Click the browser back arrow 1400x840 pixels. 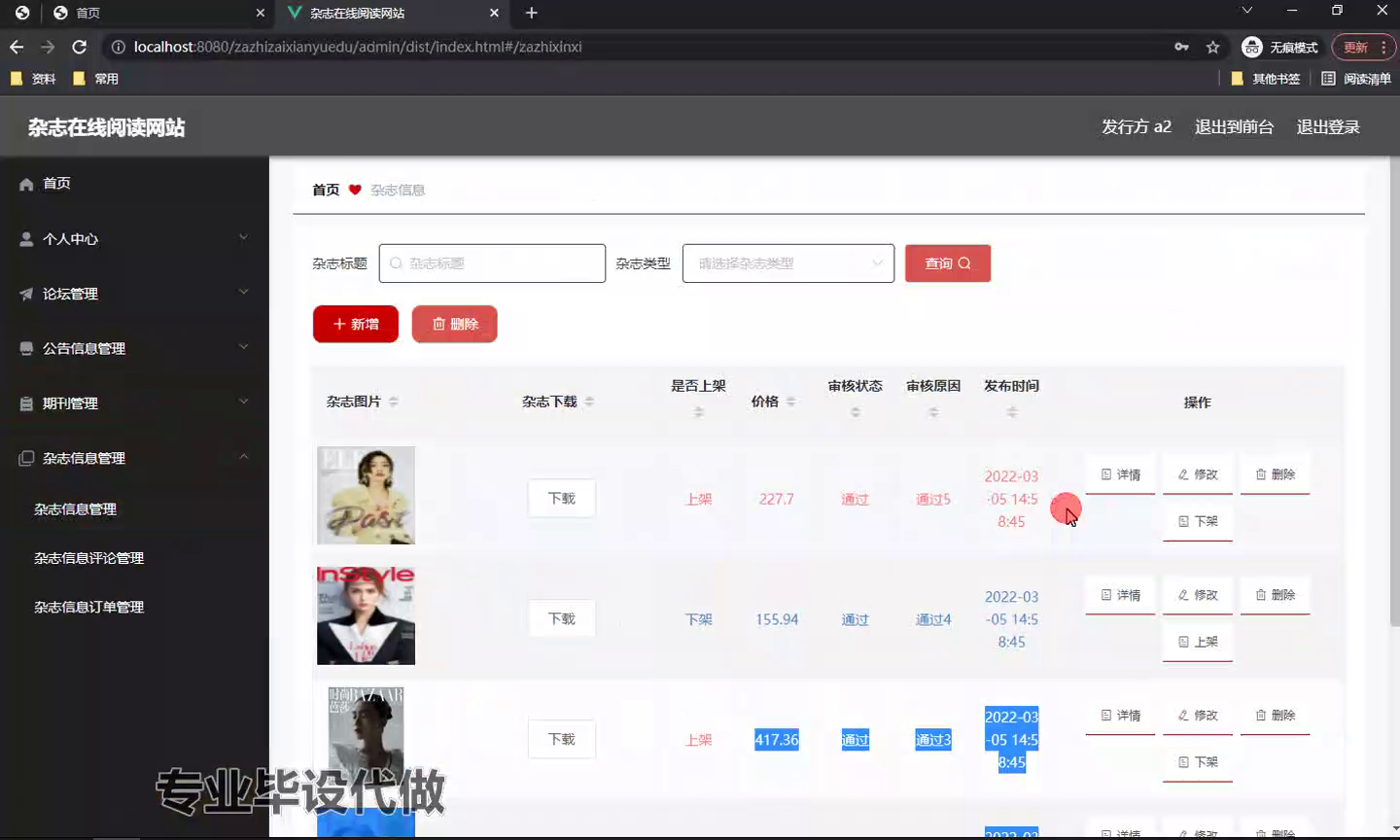point(17,47)
